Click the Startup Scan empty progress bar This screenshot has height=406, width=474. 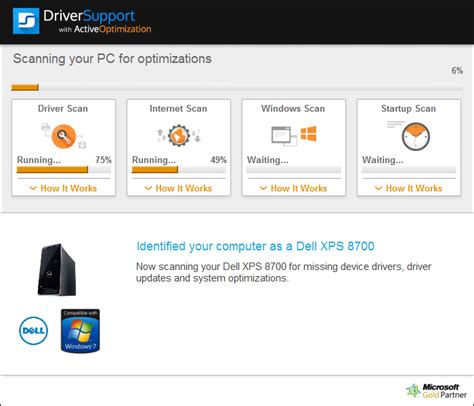point(409,170)
